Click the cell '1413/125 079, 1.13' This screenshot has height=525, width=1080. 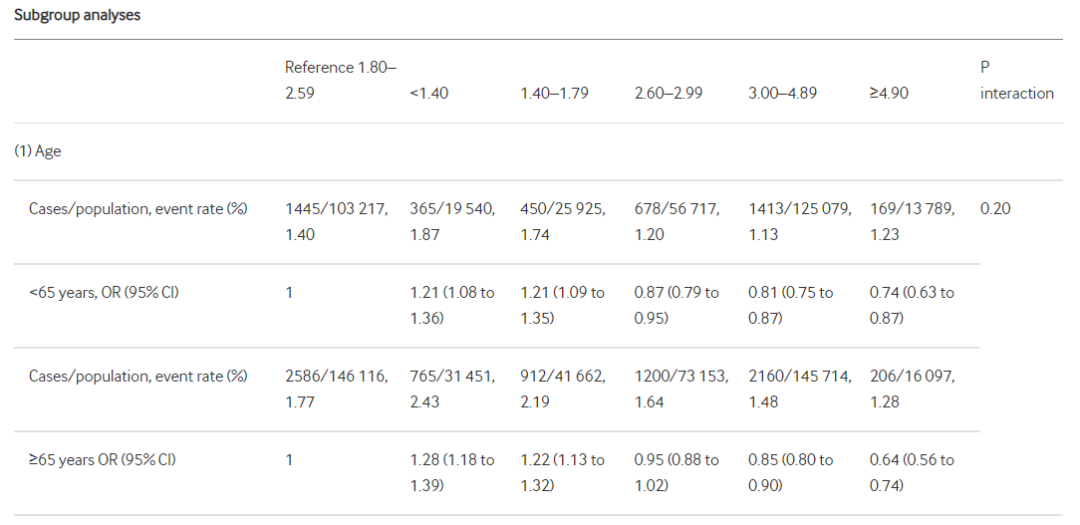coord(800,221)
